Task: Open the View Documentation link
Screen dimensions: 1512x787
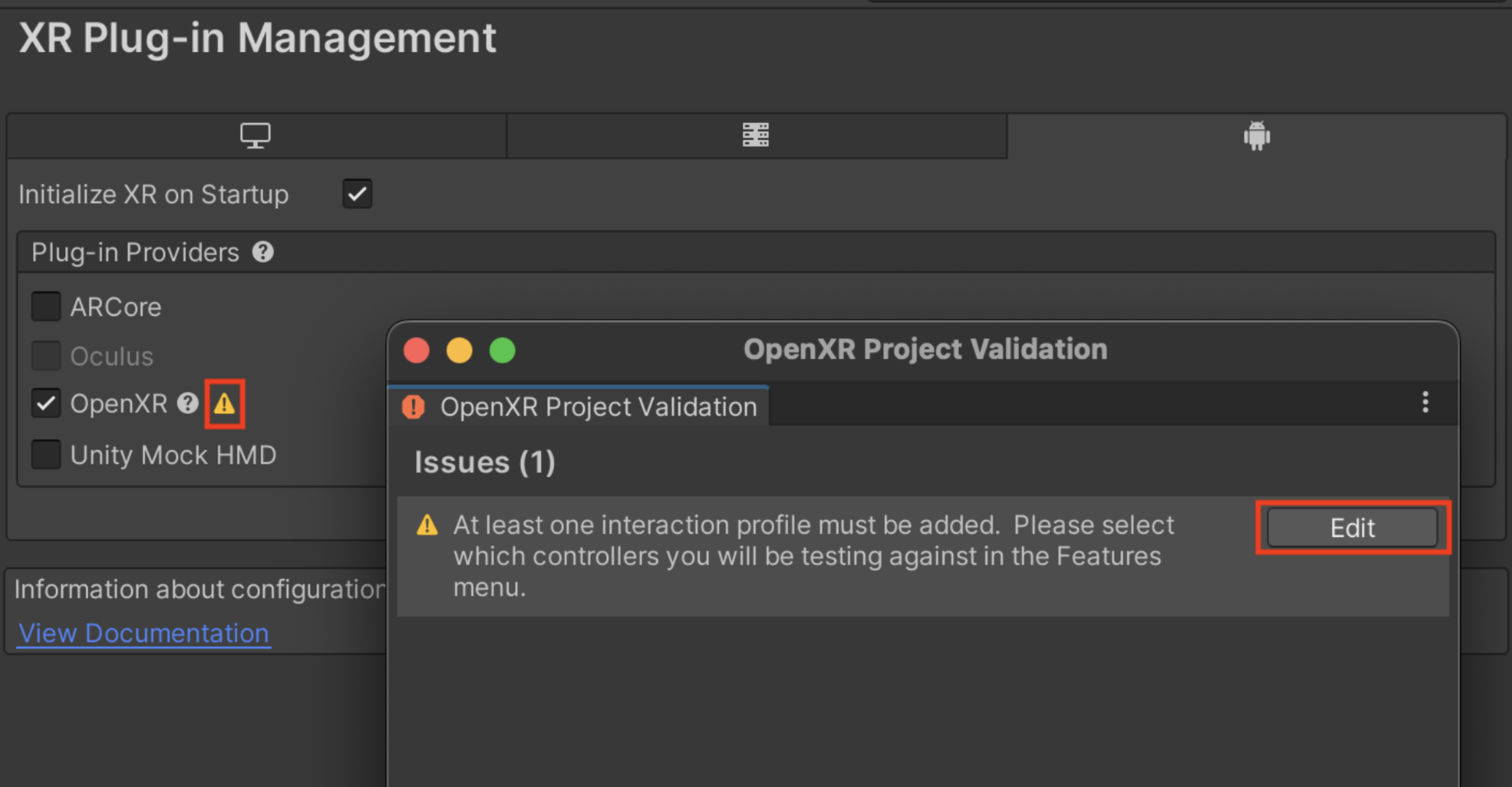Action: click(x=143, y=634)
